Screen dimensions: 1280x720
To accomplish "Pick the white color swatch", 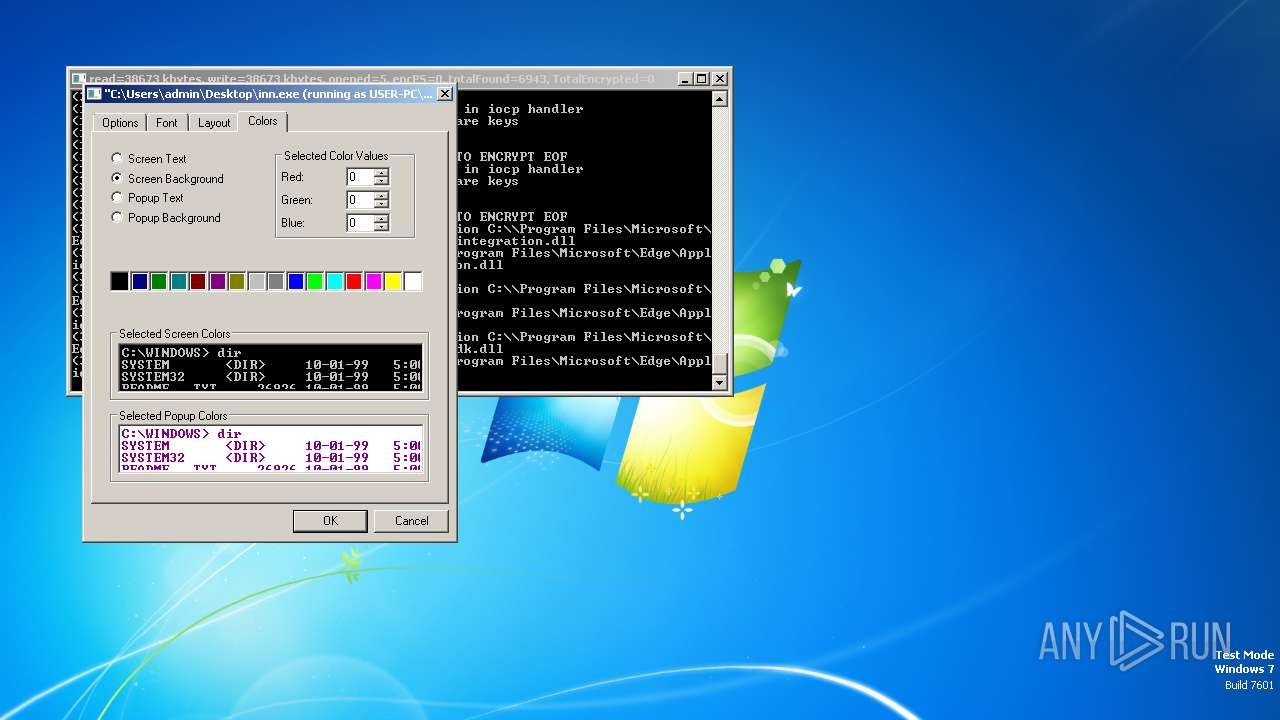I will pos(412,282).
